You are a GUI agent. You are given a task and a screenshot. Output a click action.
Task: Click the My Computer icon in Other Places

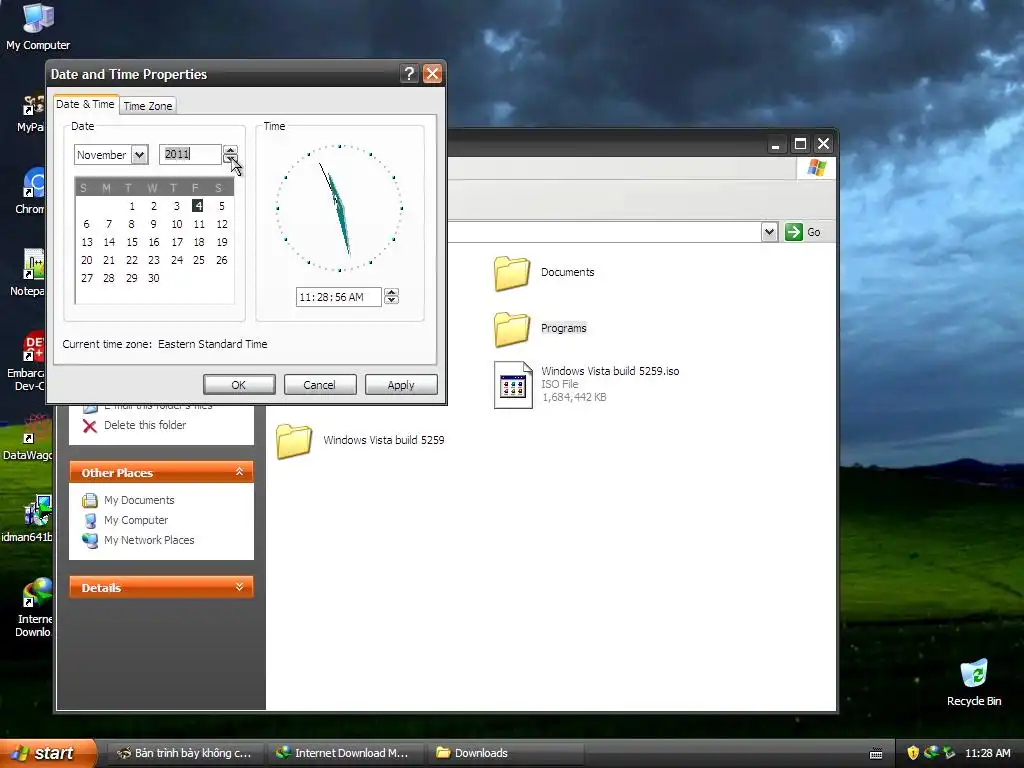pos(89,520)
